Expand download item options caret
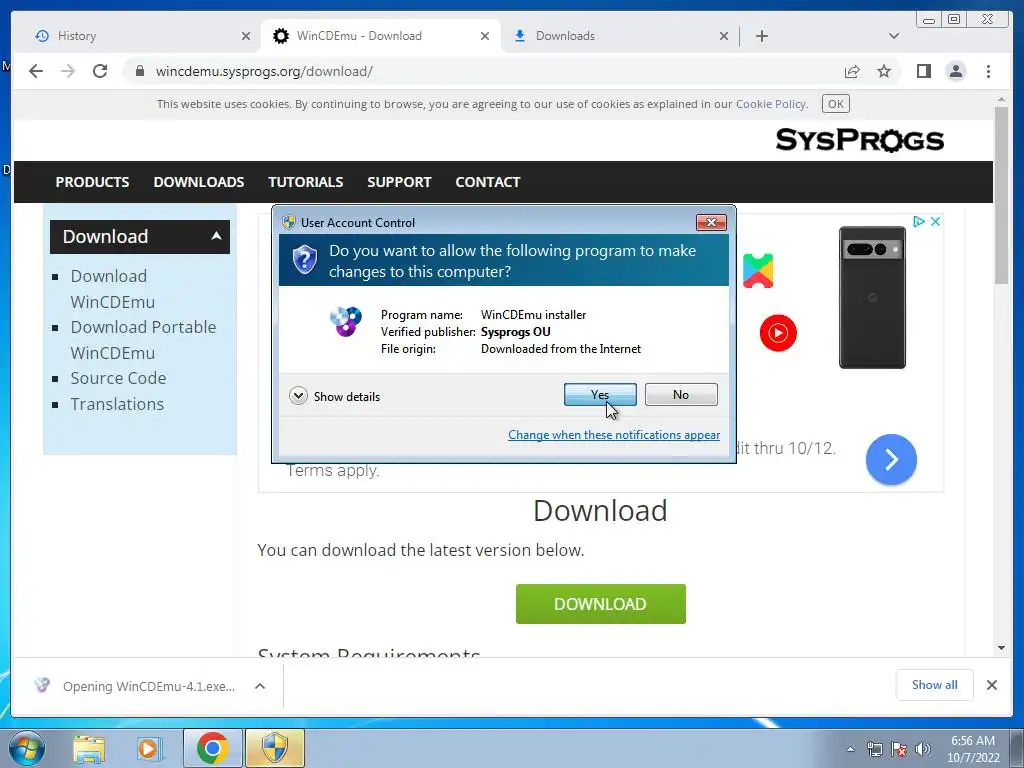This screenshot has height=768, width=1024. (x=260, y=686)
